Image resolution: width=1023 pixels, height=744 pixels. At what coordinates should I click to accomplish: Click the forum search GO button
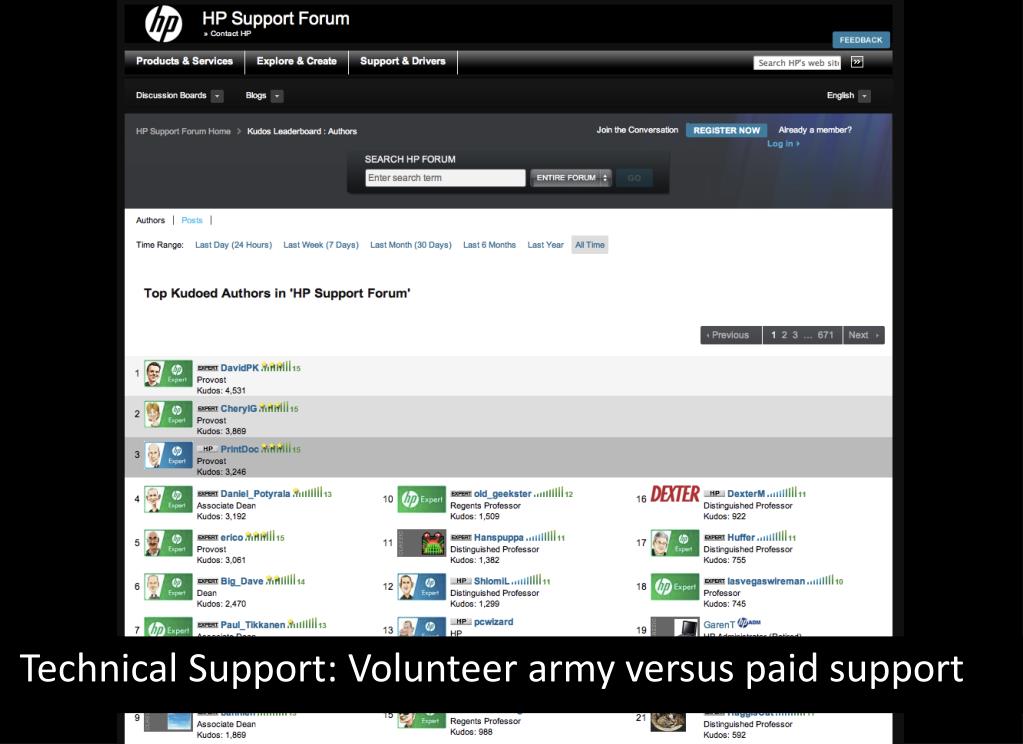click(634, 178)
